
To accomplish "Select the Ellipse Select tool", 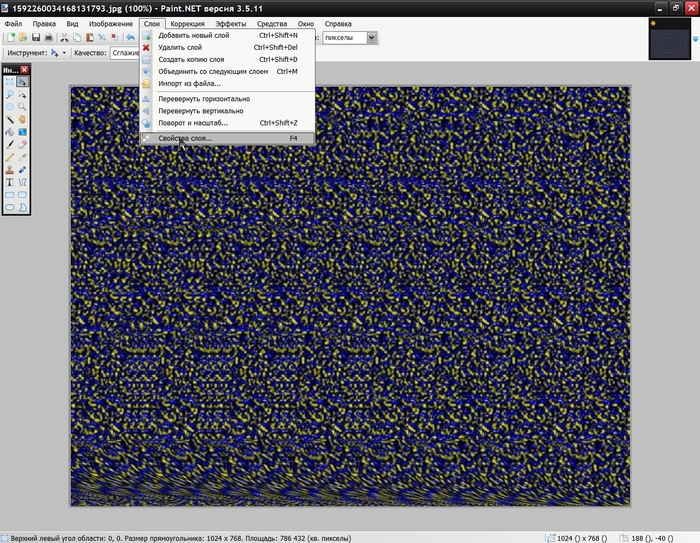I will coord(9,107).
